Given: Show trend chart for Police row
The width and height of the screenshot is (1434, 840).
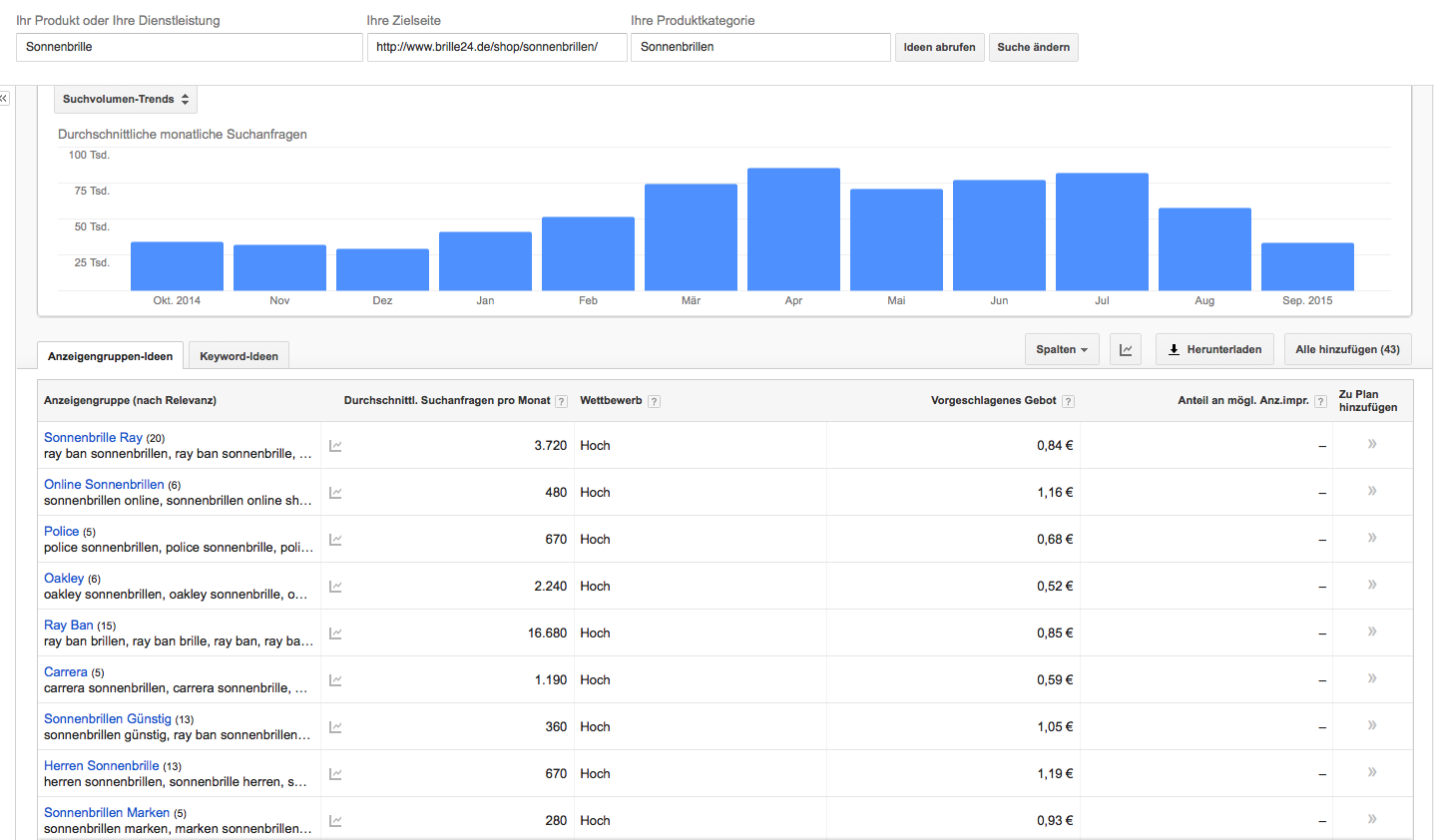Looking at the screenshot, I should click(335, 540).
